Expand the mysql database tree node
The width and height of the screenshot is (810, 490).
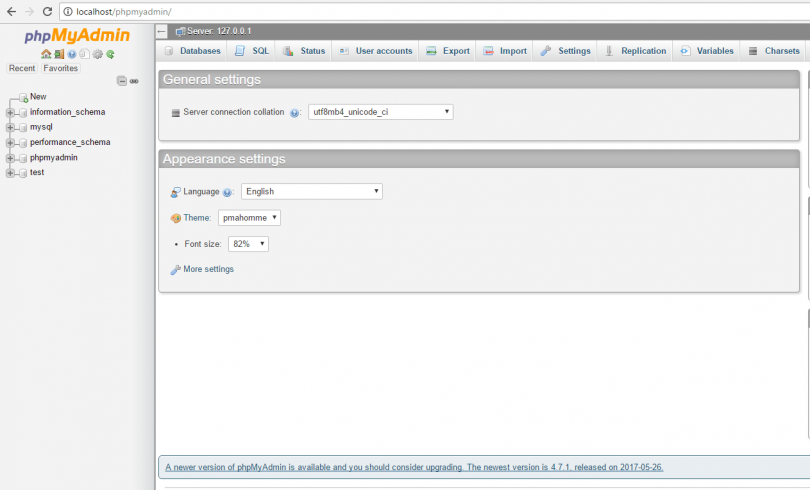click(10, 128)
